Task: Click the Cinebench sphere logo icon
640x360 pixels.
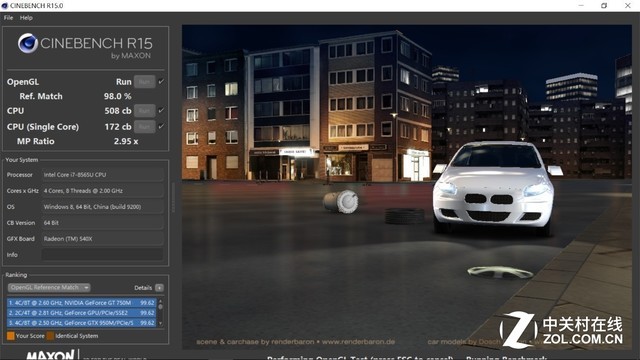Action: coord(28,43)
